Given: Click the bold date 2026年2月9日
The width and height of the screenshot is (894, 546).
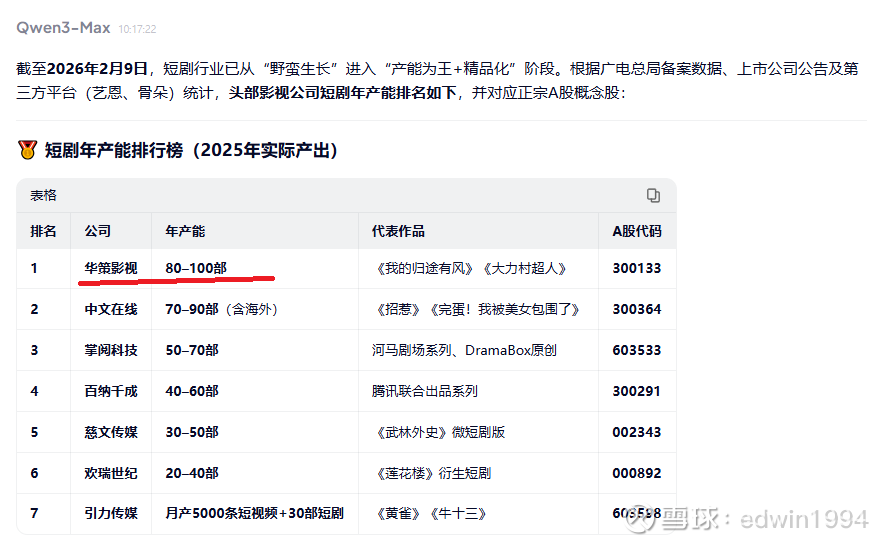Looking at the screenshot, I should [x=97, y=68].
